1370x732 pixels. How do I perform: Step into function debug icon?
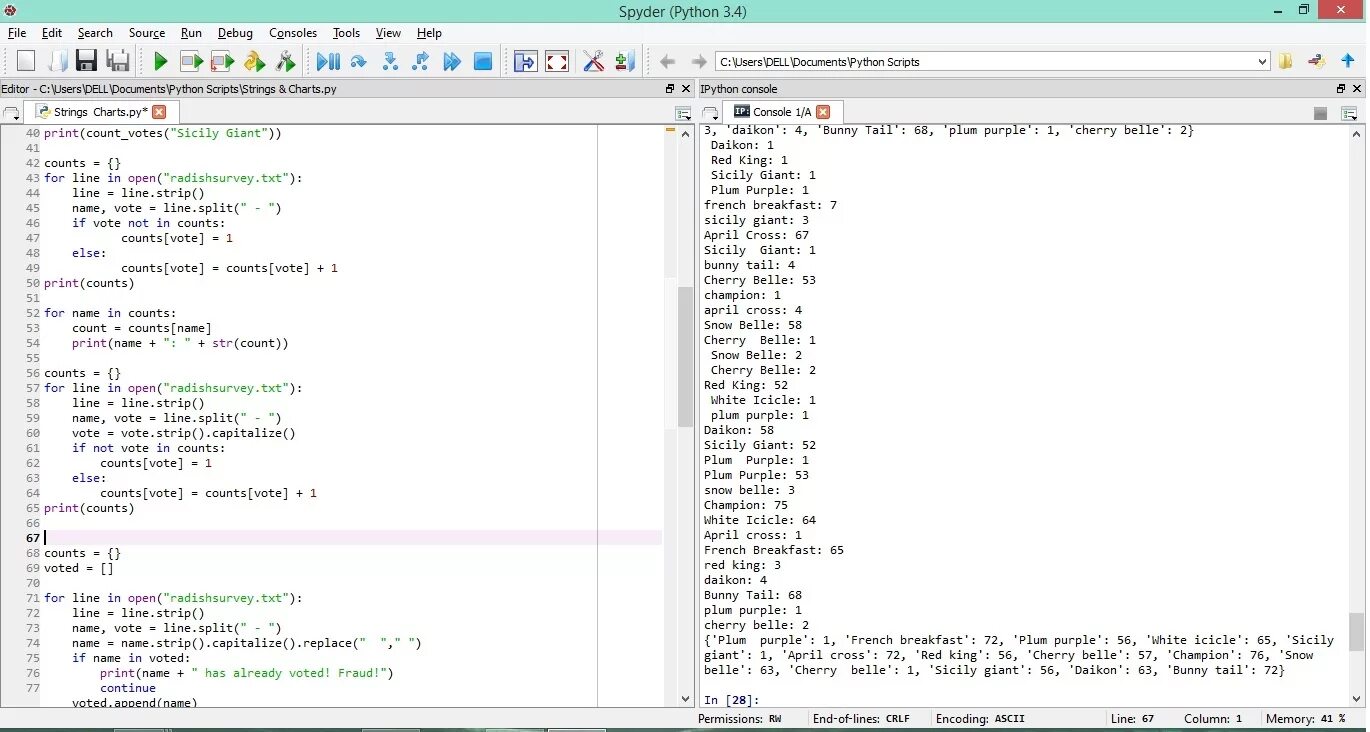[x=390, y=62]
